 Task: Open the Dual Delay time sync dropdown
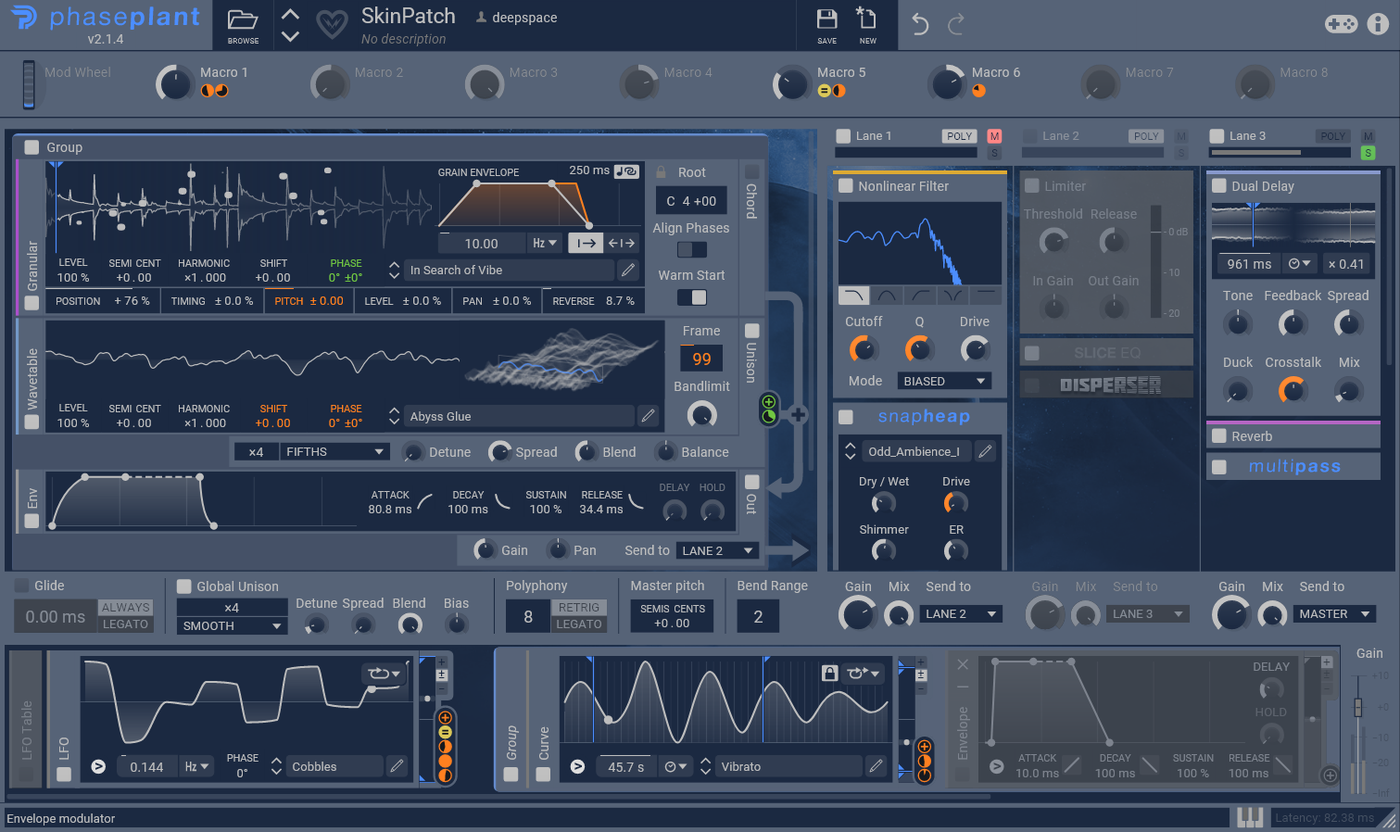[x=1300, y=264]
